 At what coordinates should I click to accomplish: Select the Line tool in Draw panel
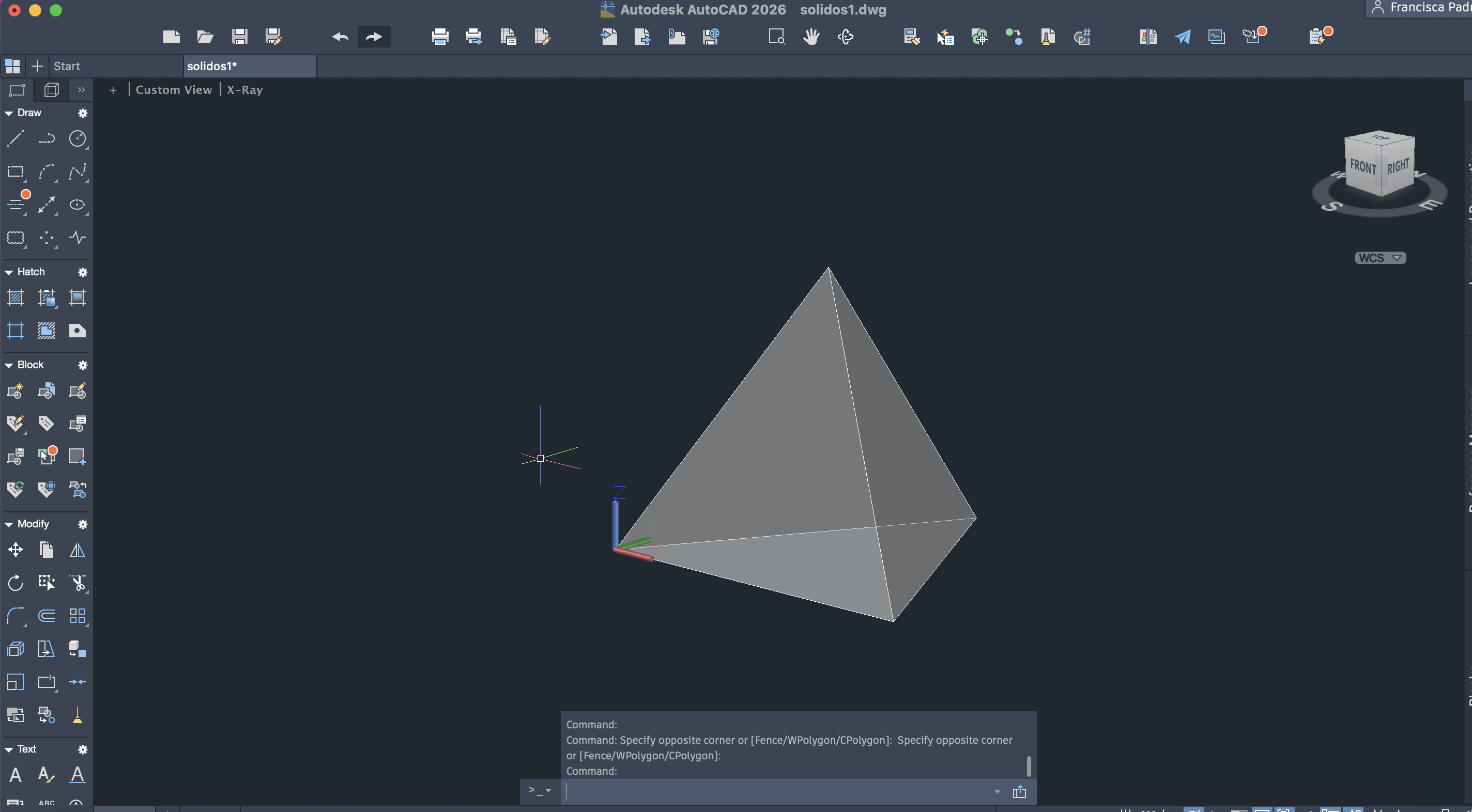[16, 138]
